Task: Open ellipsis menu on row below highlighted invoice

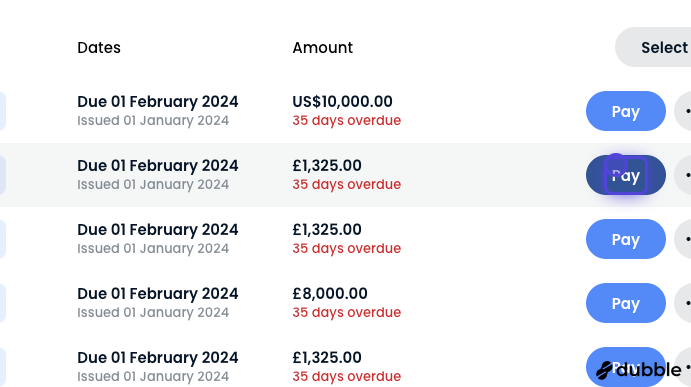Action: (684, 239)
